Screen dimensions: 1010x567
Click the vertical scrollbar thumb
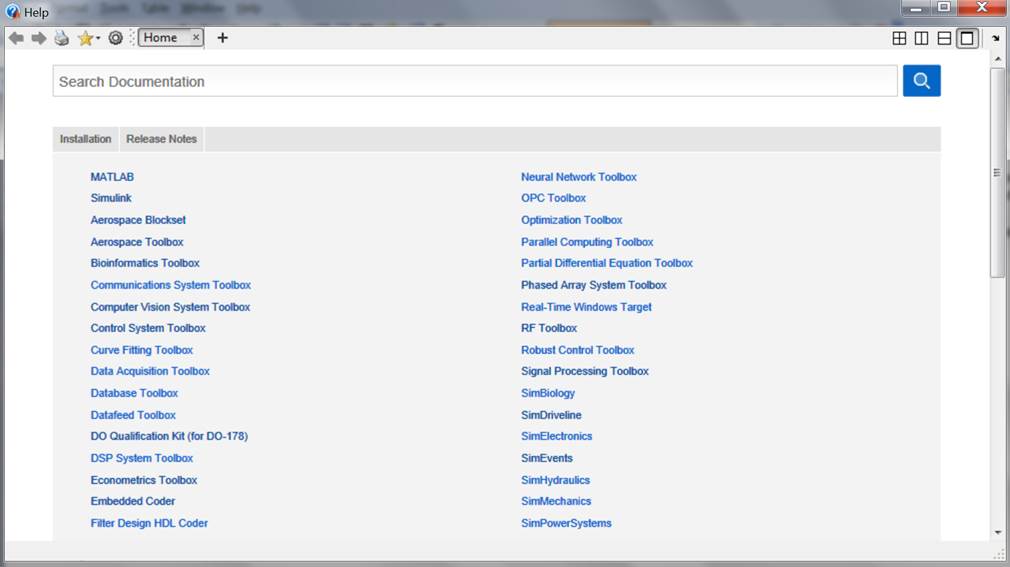997,173
